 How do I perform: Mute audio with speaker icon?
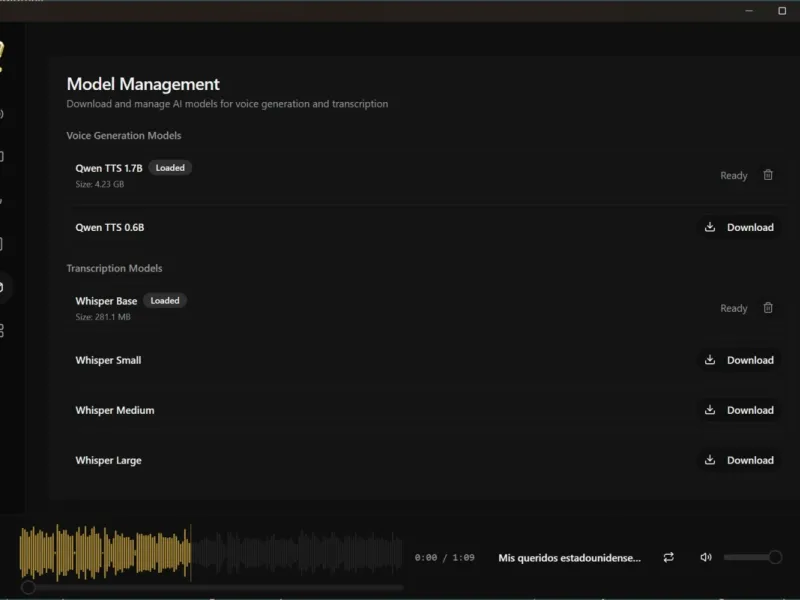pyautogui.click(x=706, y=557)
